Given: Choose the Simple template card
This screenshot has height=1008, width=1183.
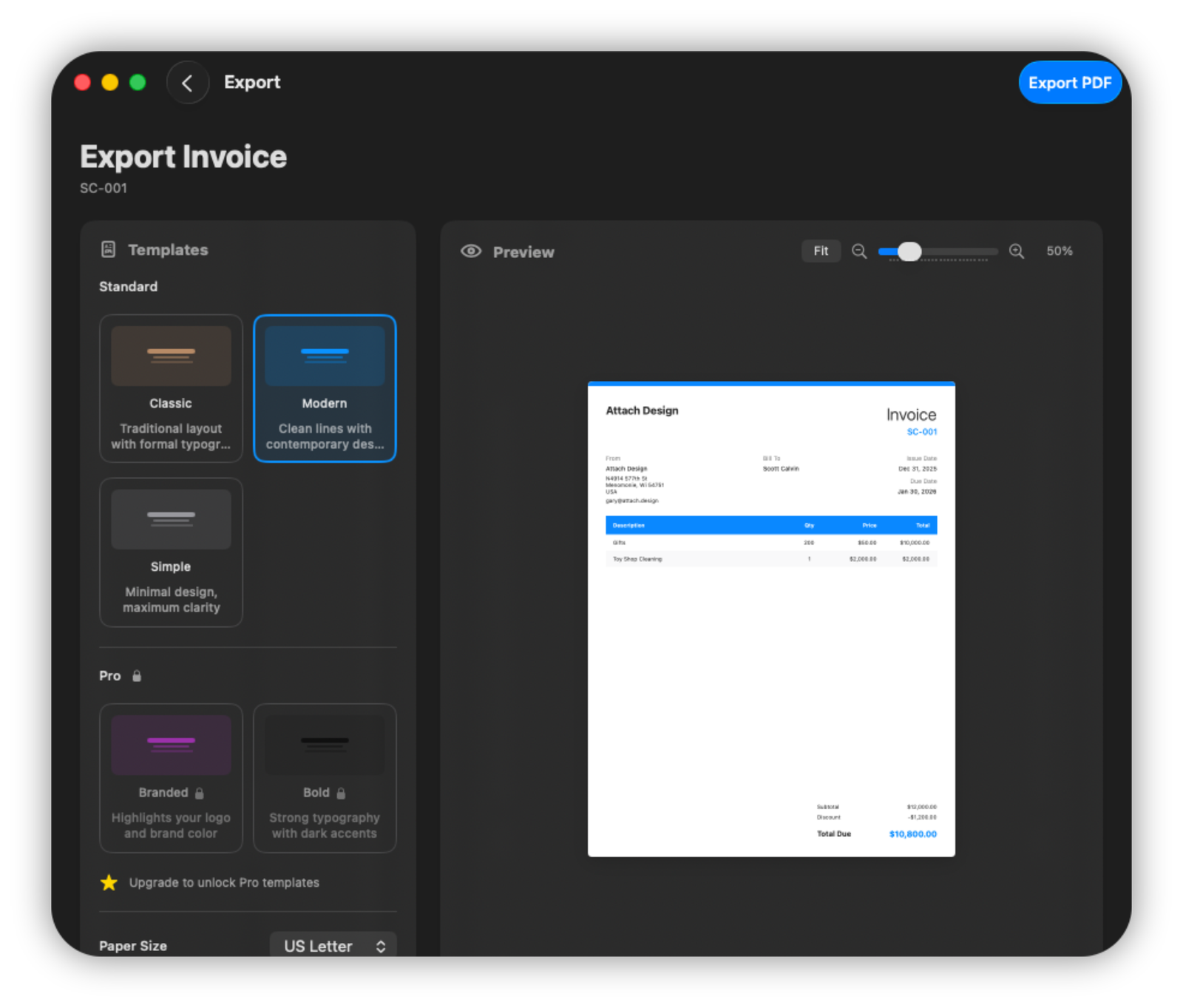Looking at the screenshot, I should click(171, 552).
